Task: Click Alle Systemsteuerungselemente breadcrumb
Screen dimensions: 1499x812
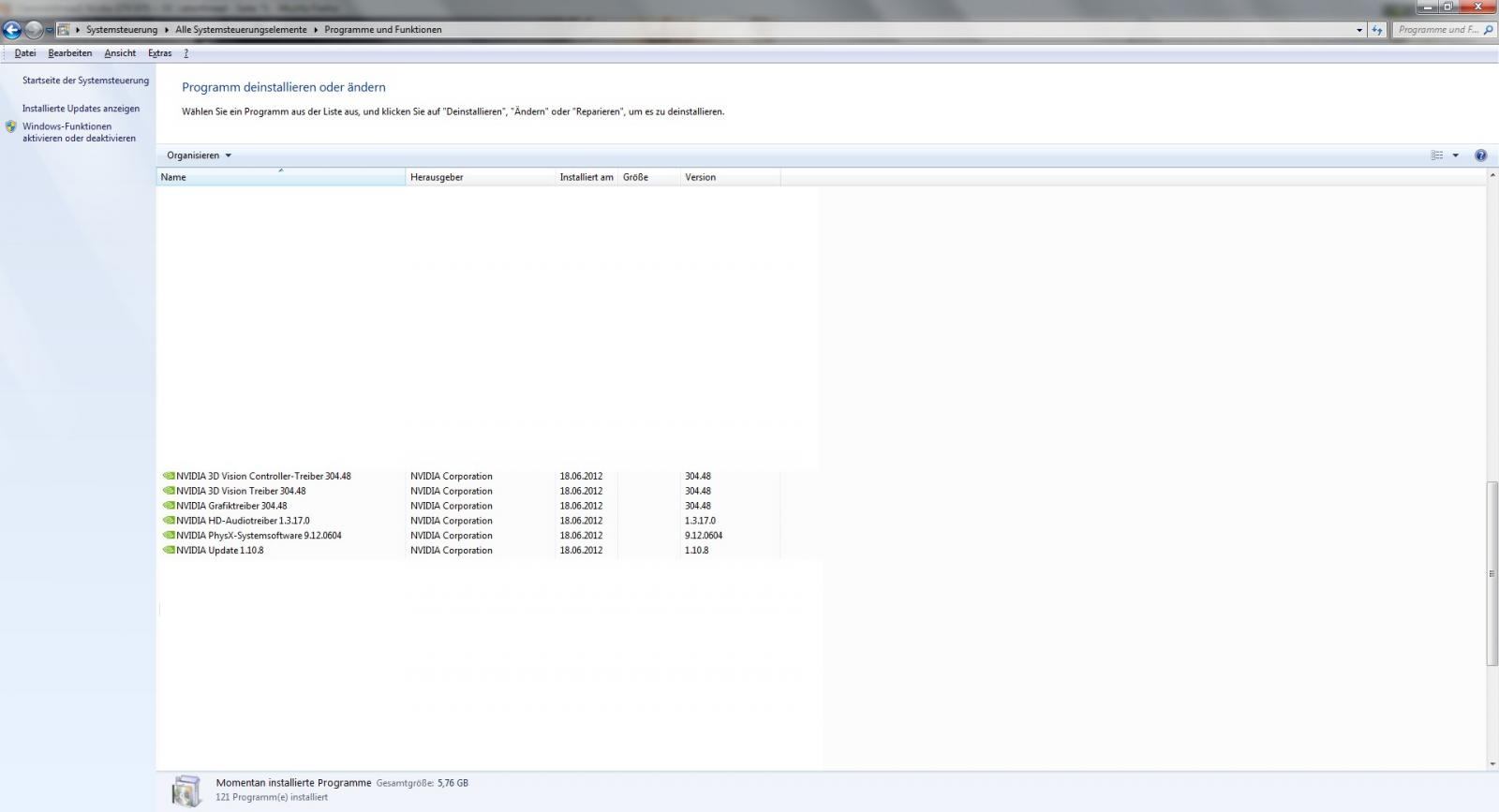Action: click(x=241, y=30)
